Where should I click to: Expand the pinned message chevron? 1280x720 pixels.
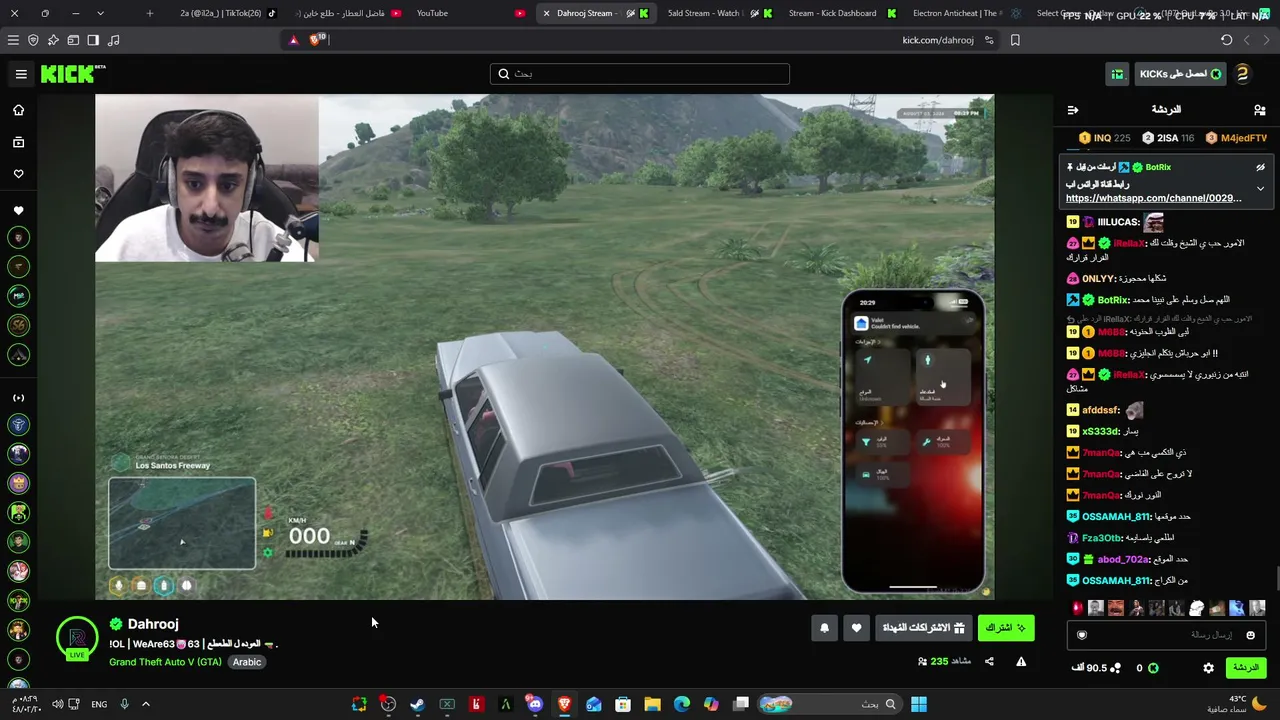pos(1260,189)
